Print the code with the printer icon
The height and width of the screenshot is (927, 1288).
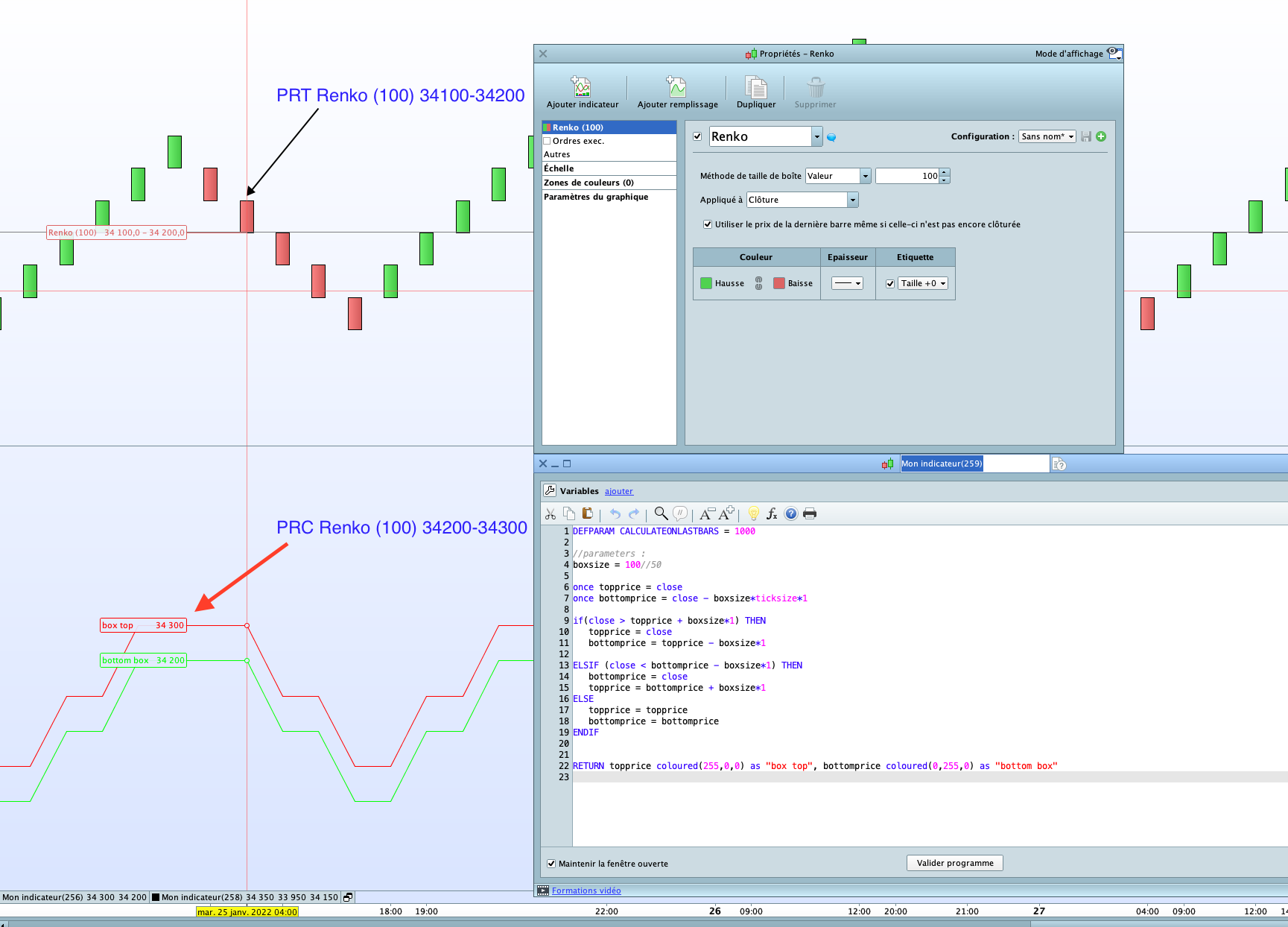(x=810, y=513)
